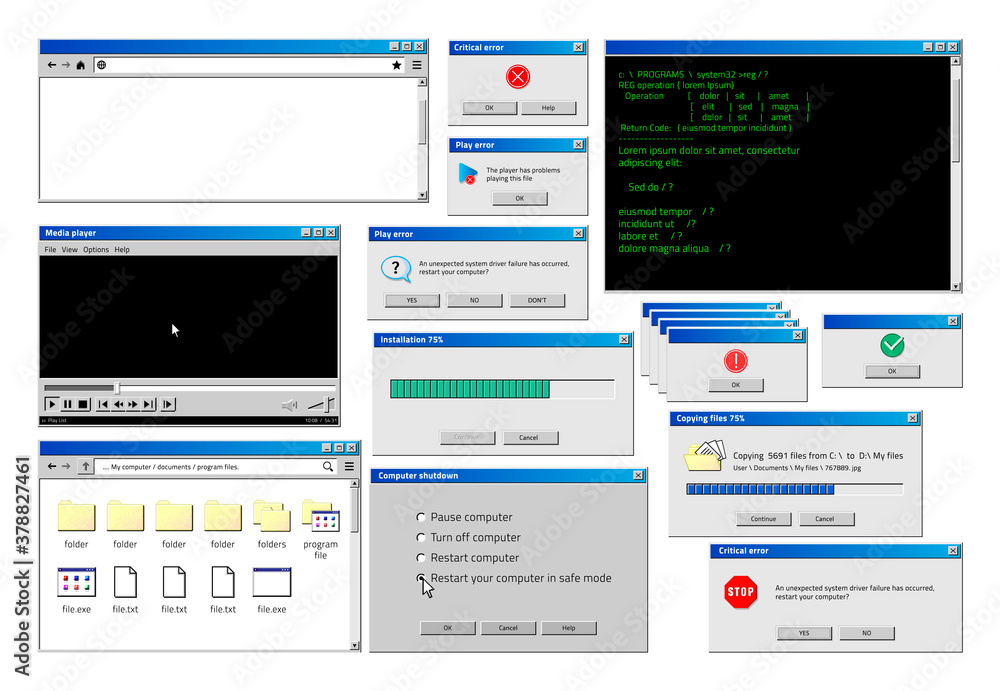Click the browser address bar
The height and width of the screenshot is (691, 1000).
pos(250,65)
